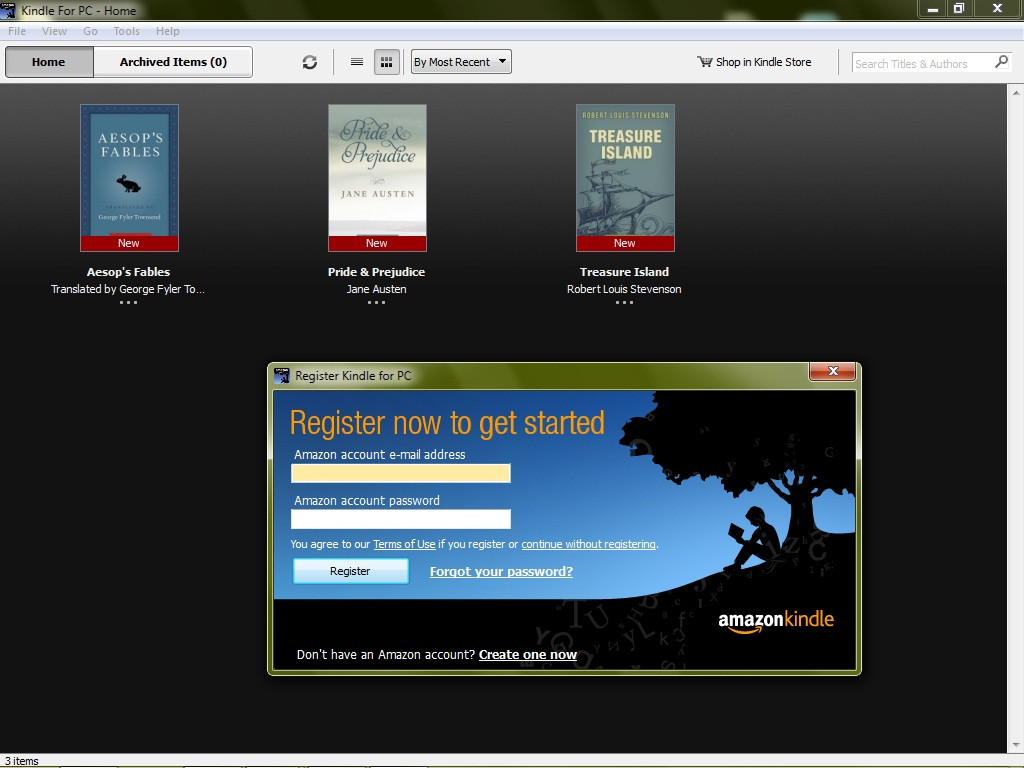This screenshot has width=1024, height=768.
Task: Open Pride & Prejudice book cover
Action: click(377, 178)
